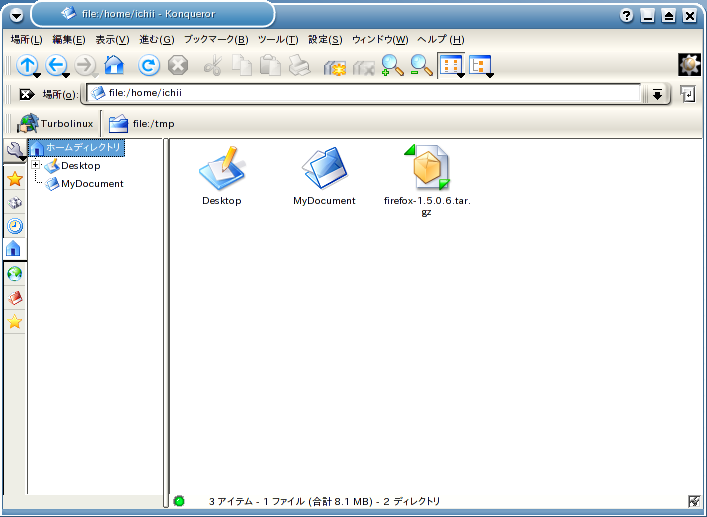Open History clock sidebar tab

click(15, 226)
